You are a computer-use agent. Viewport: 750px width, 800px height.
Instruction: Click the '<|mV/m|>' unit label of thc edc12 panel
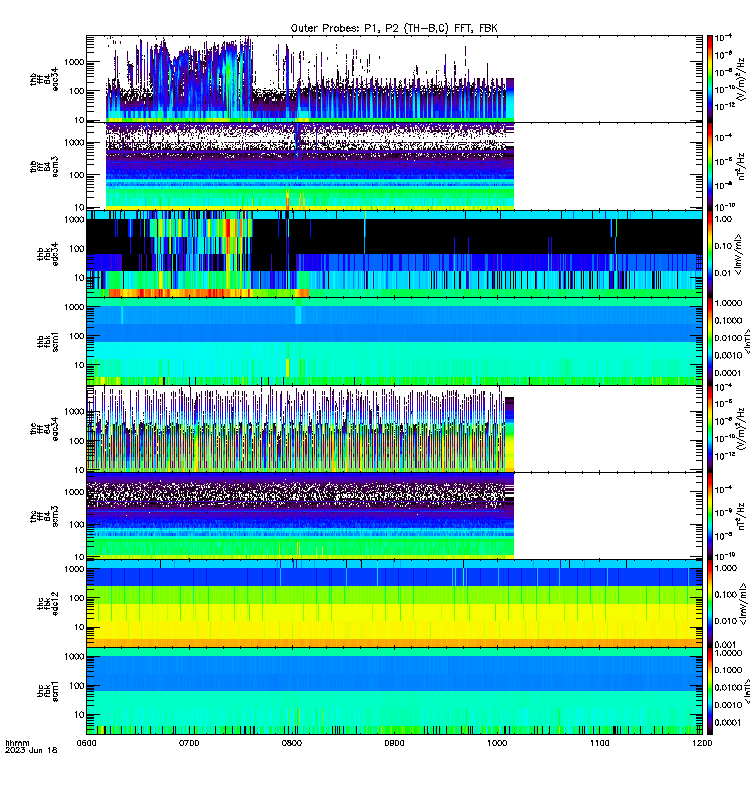click(x=742, y=604)
